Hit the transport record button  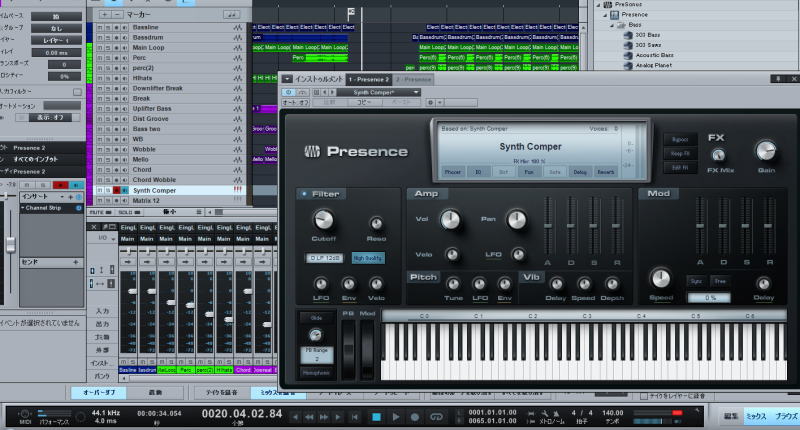(x=415, y=417)
